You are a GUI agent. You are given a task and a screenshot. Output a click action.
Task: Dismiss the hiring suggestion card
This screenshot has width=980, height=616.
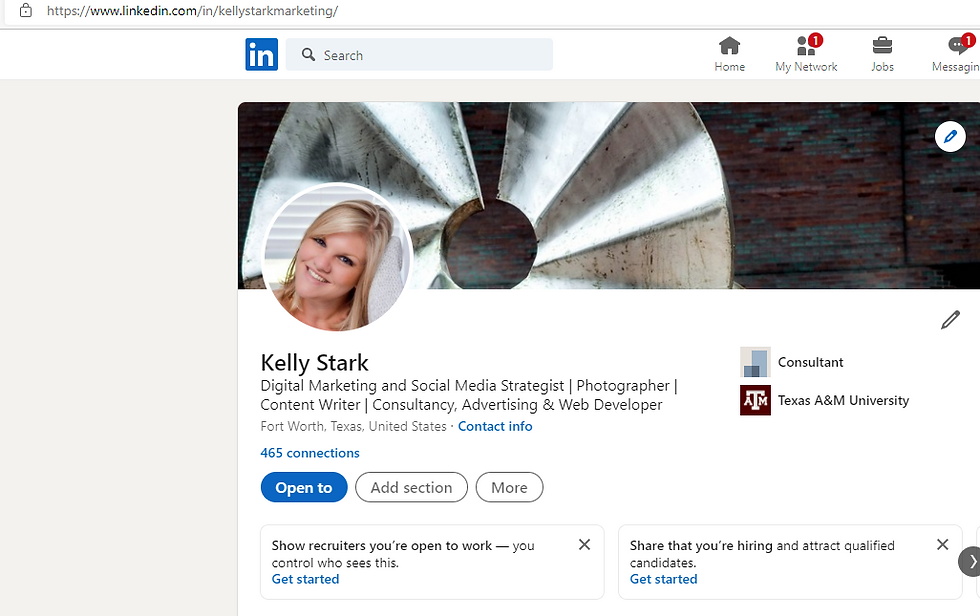(942, 545)
